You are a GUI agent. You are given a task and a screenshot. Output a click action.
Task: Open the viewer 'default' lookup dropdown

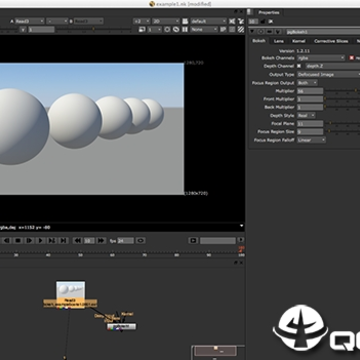pos(209,21)
